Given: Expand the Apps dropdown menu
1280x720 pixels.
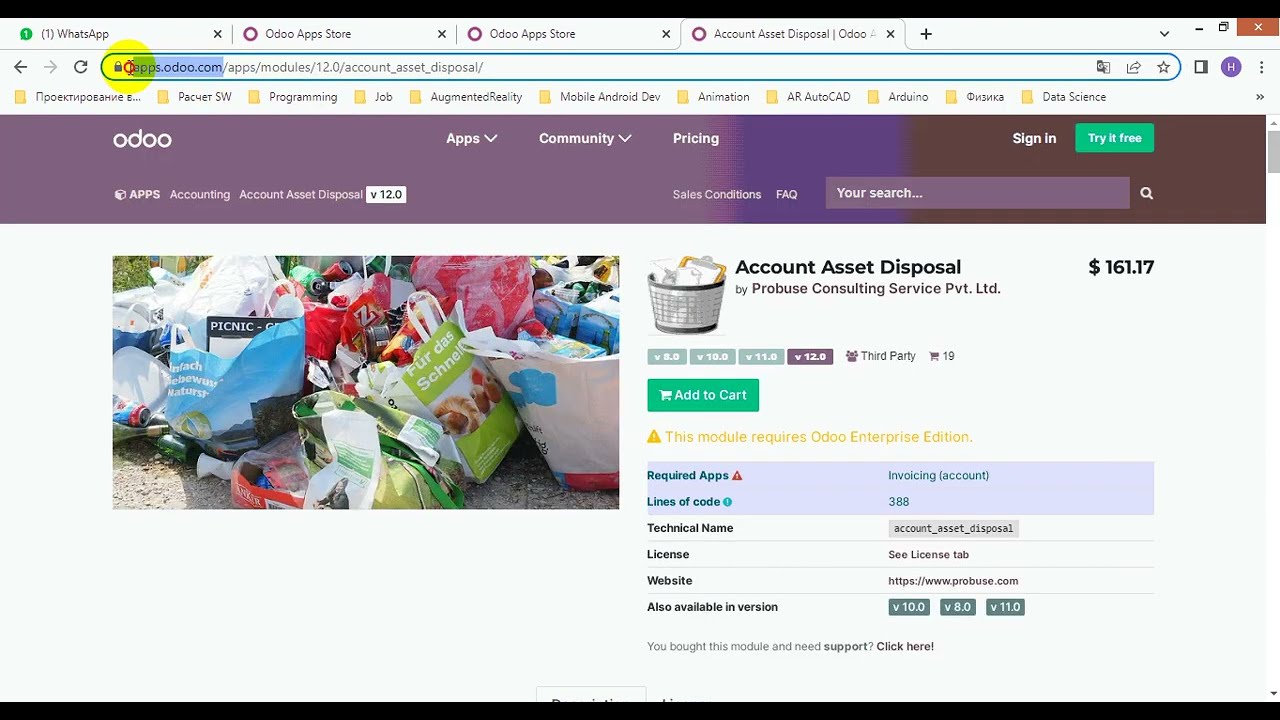Looking at the screenshot, I should tap(471, 138).
